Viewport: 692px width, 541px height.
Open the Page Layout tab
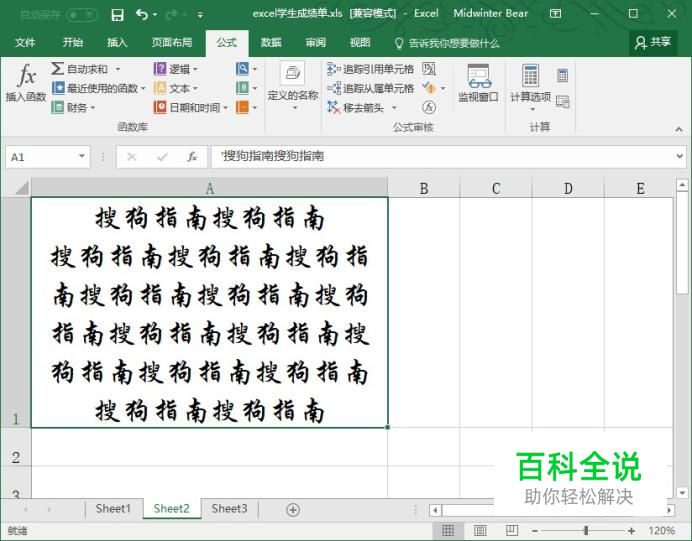(x=172, y=42)
